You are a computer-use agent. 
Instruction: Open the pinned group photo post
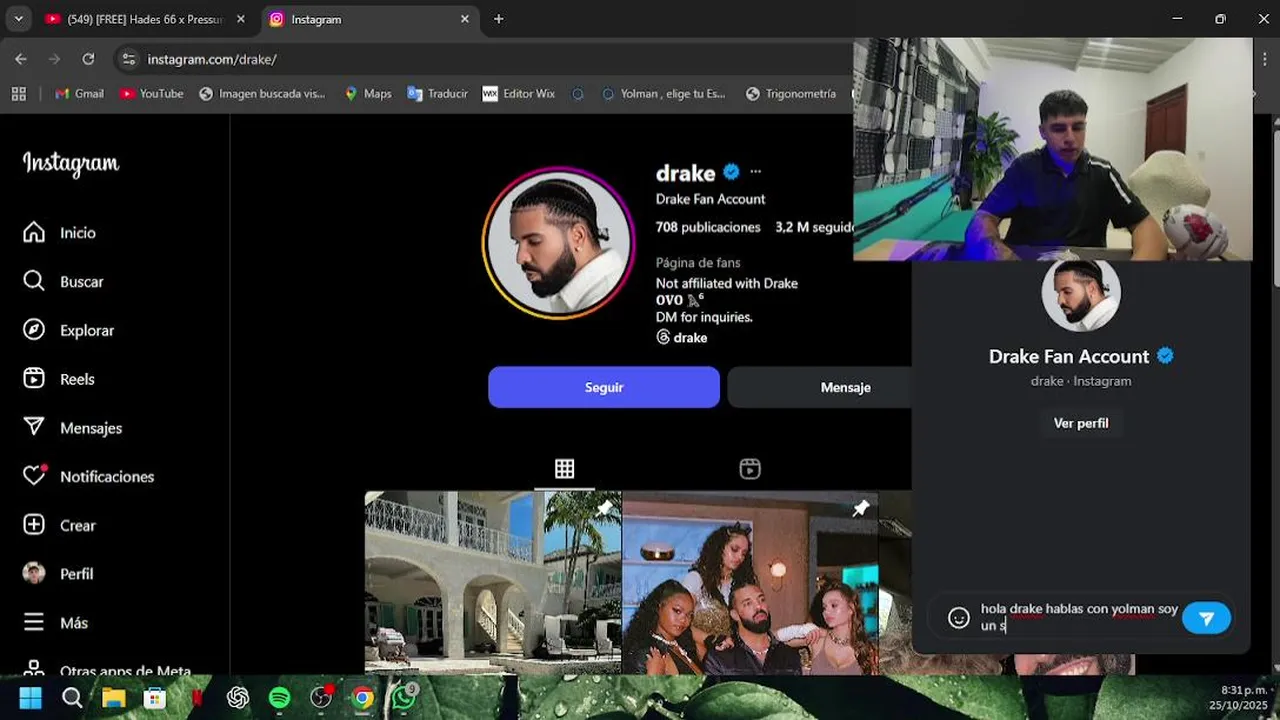750,582
